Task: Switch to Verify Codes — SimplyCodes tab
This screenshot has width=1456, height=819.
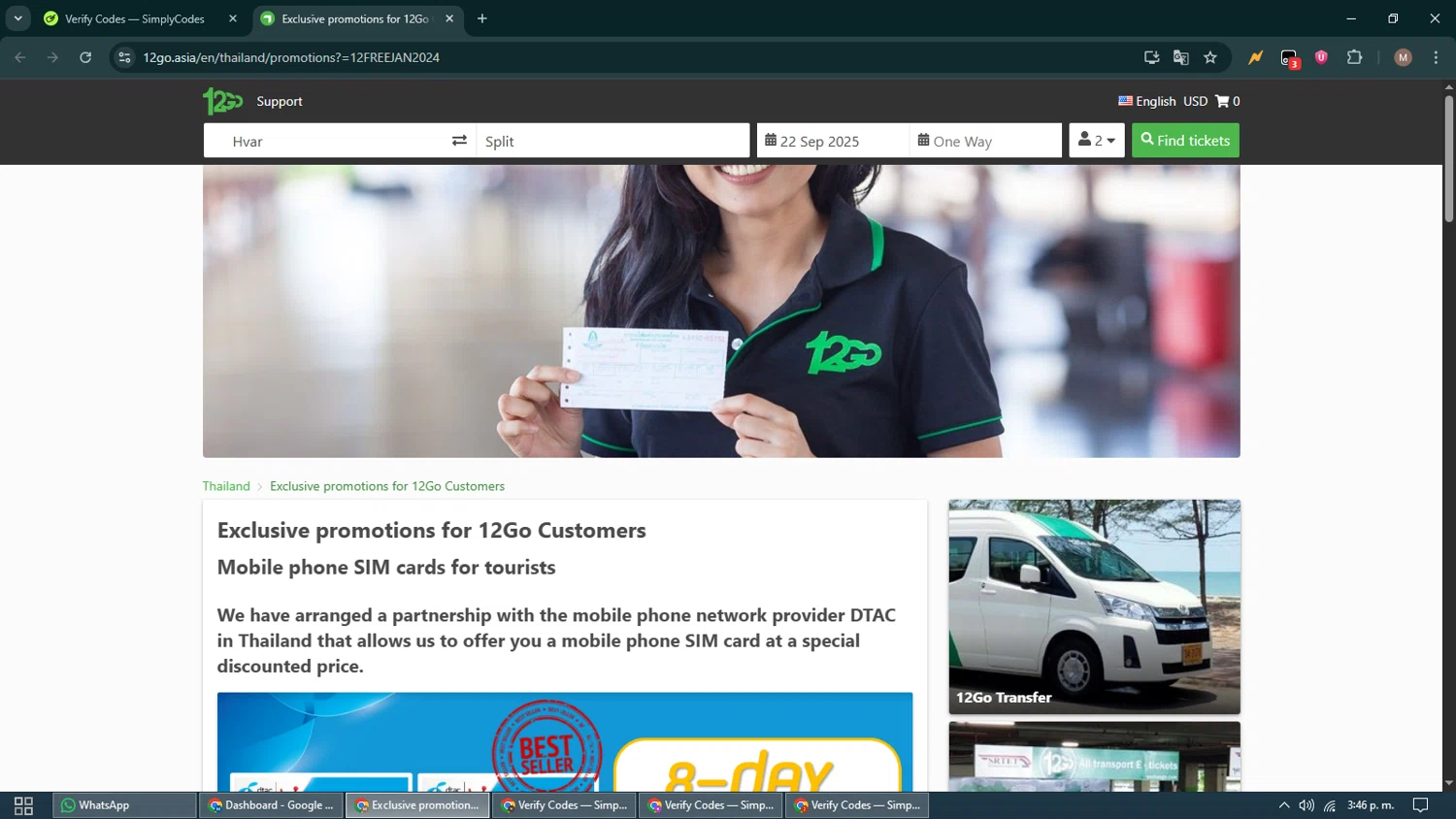Action: point(134,18)
